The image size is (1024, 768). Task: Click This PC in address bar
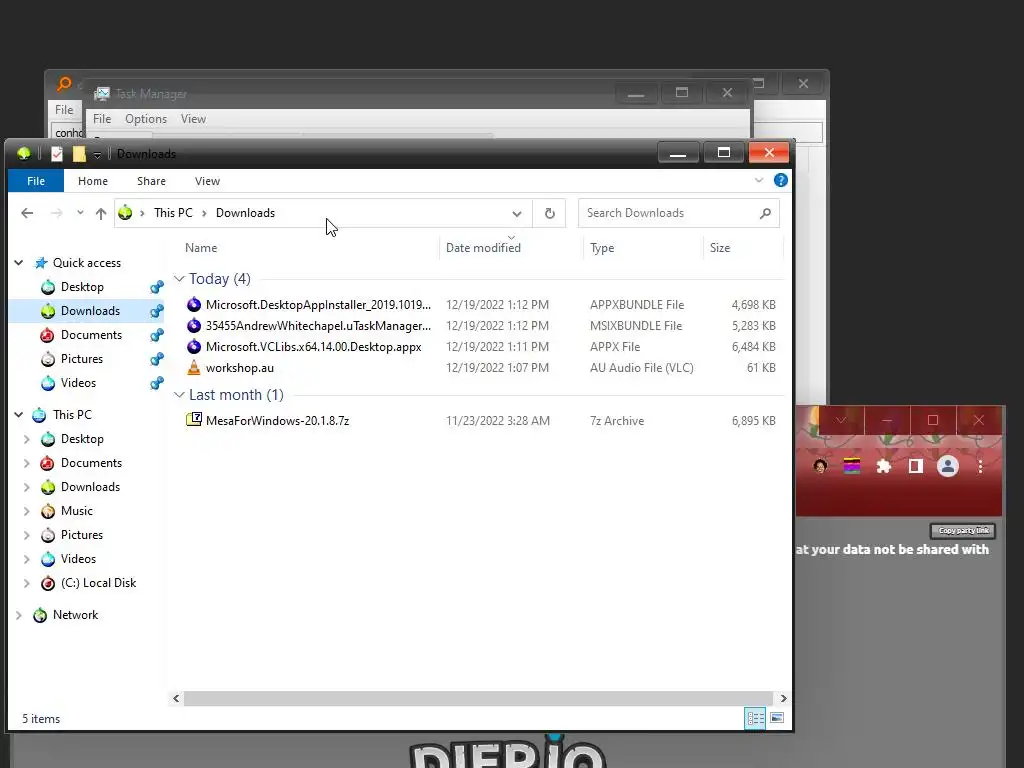(x=173, y=213)
